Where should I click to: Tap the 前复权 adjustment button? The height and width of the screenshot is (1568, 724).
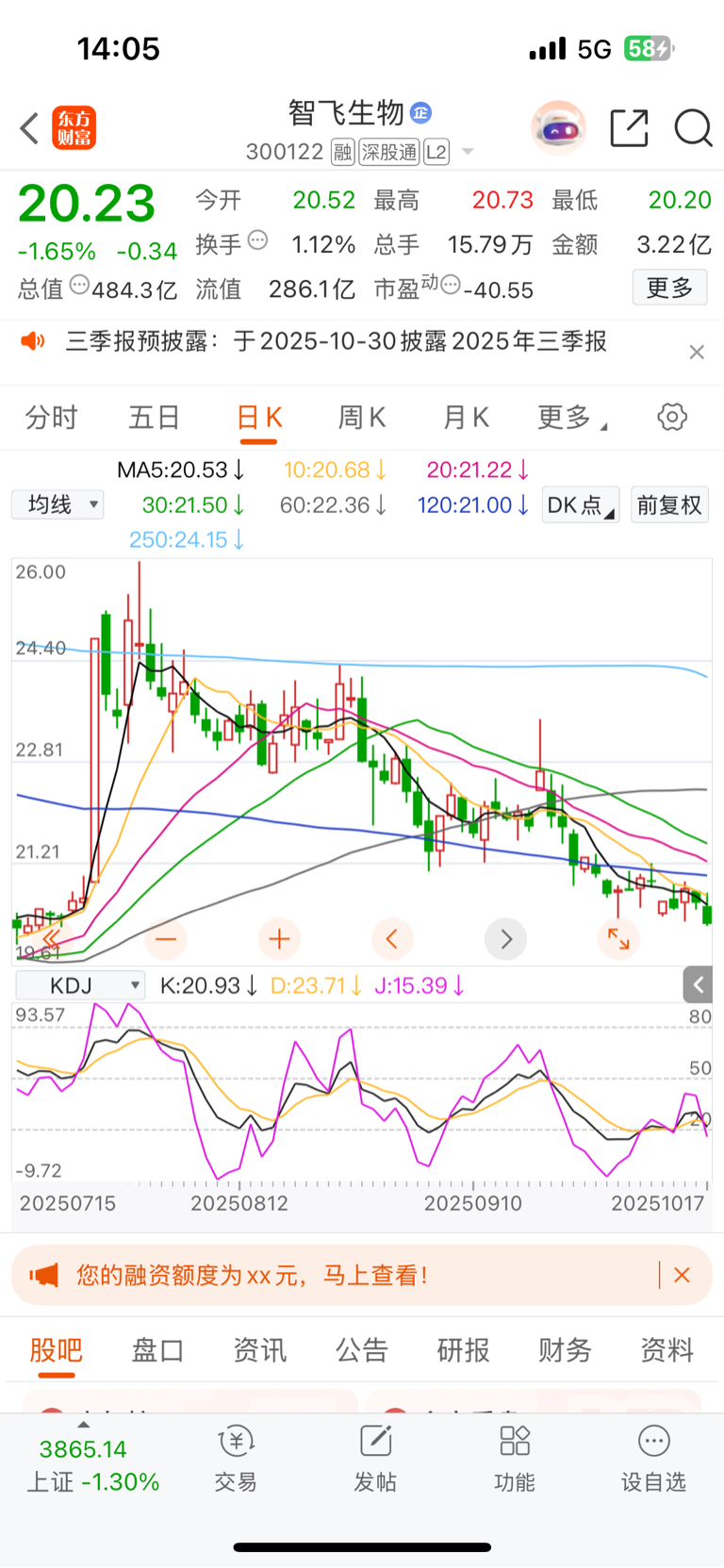coord(669,504)
